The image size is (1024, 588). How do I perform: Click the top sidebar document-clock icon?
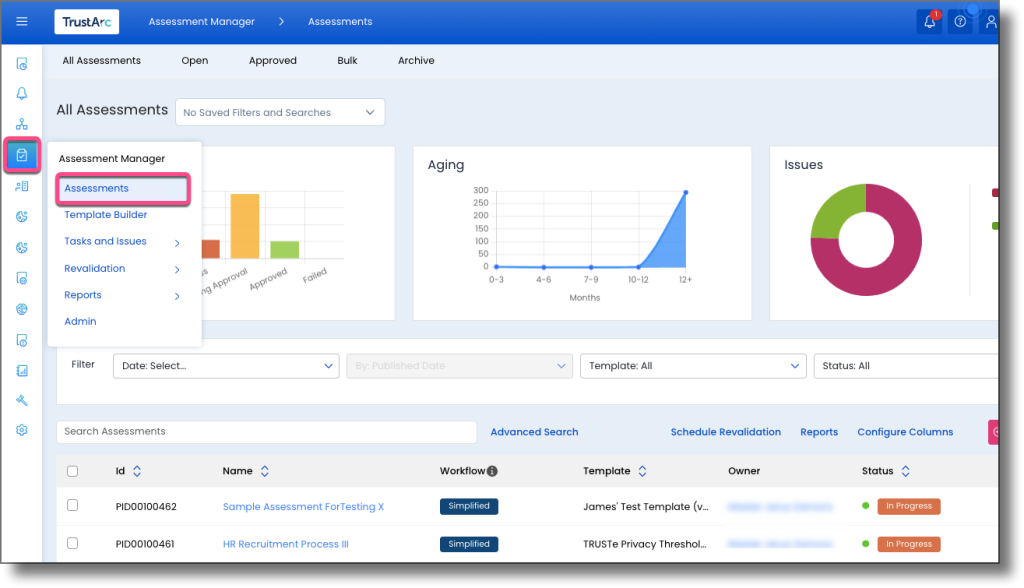[x=22, y=63]
